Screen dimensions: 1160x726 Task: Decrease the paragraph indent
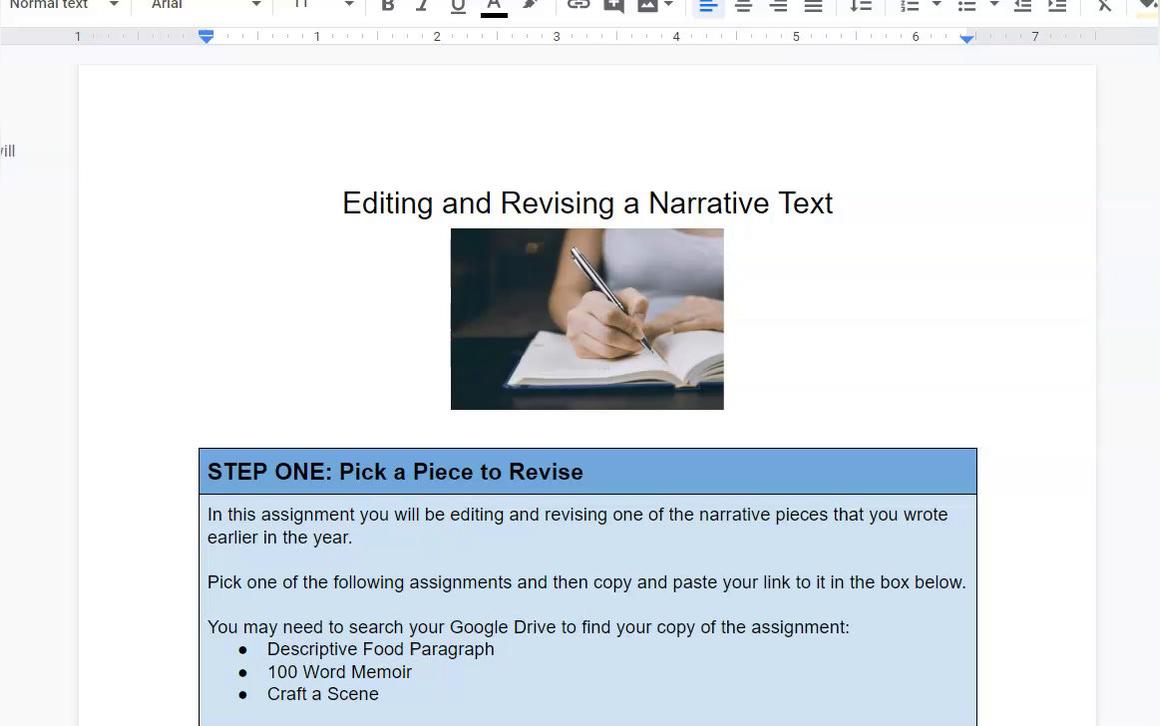point(1022,6)
